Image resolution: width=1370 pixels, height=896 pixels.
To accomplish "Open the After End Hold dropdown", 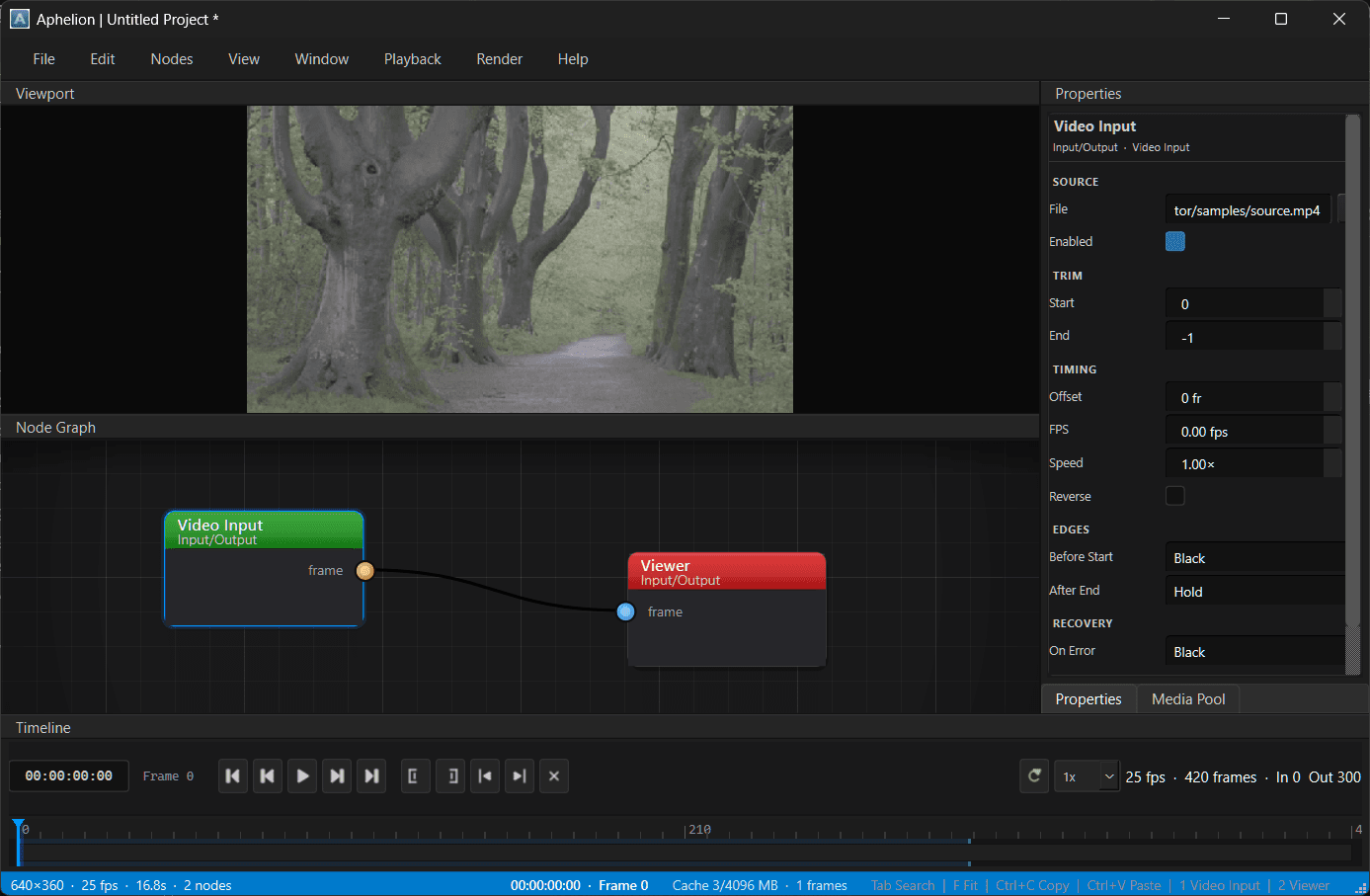I will pos(1254,591).
